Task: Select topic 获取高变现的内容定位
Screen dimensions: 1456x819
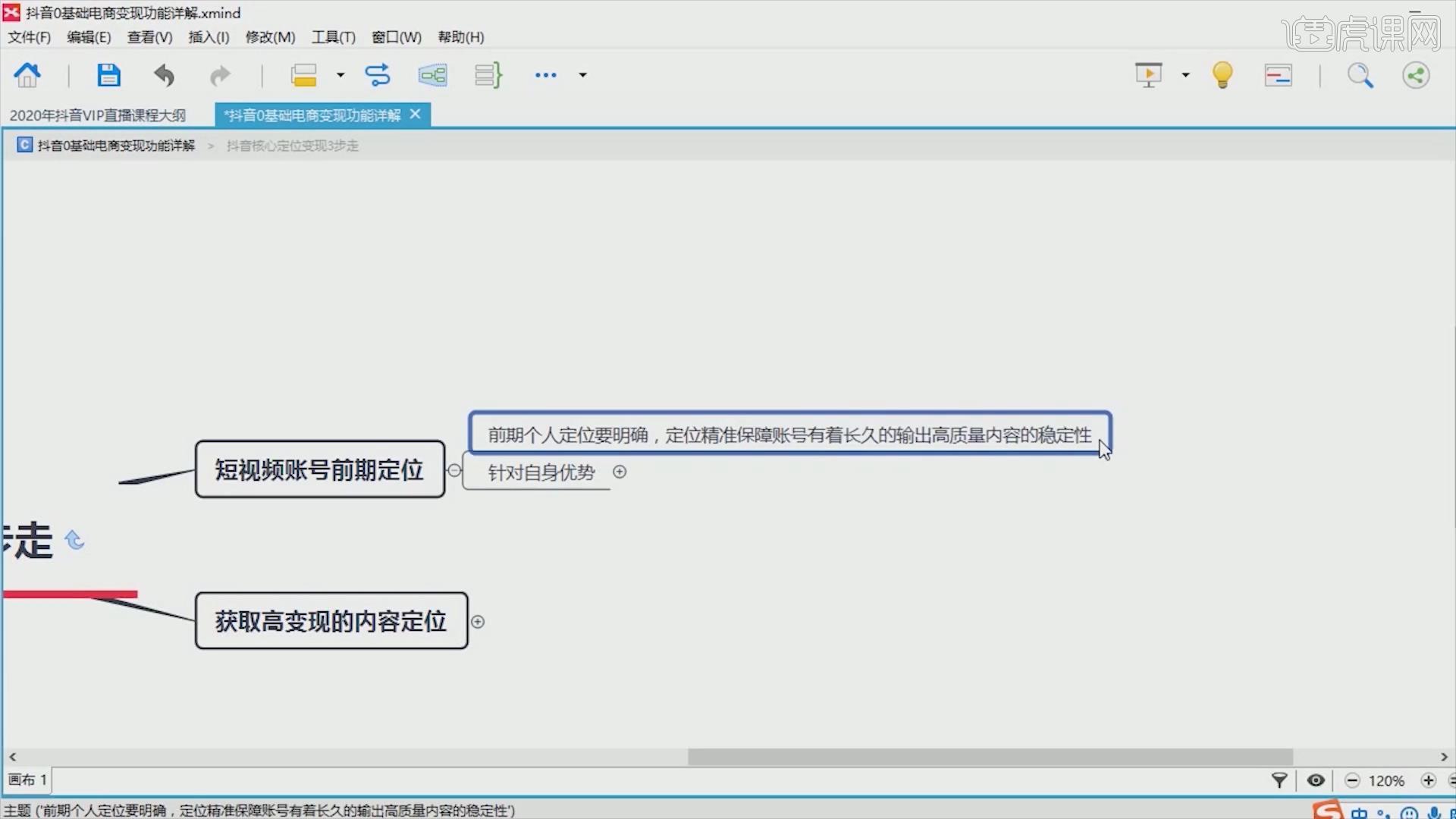Action: (x=331, y=621)
